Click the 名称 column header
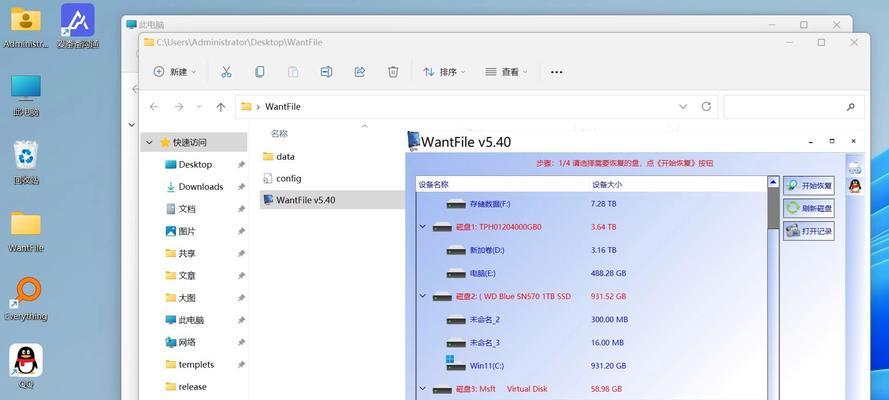This screenshot has height=400, width=889. 279,134
